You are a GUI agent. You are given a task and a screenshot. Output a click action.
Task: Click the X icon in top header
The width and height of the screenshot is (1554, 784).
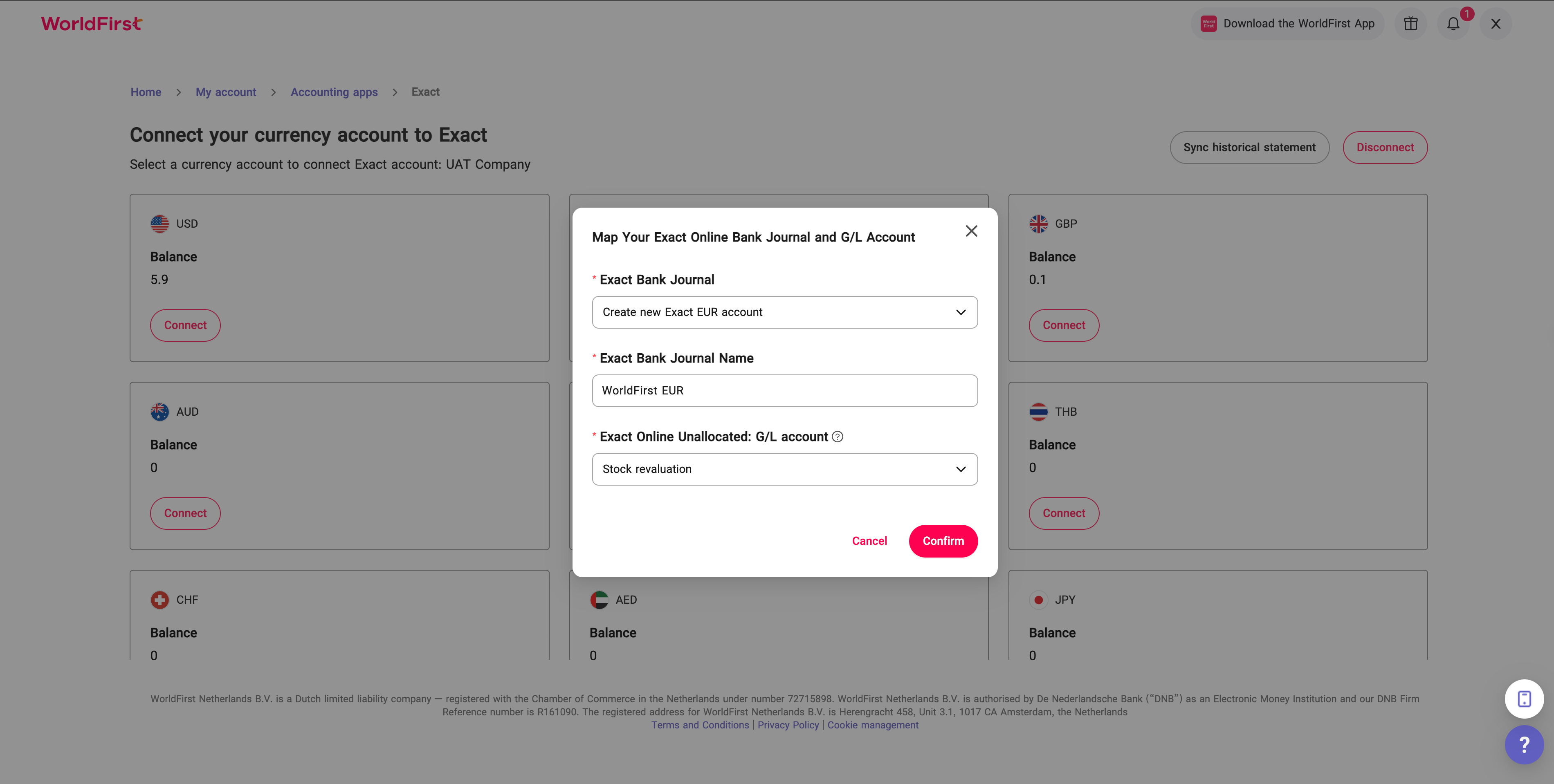point(1496,24)
